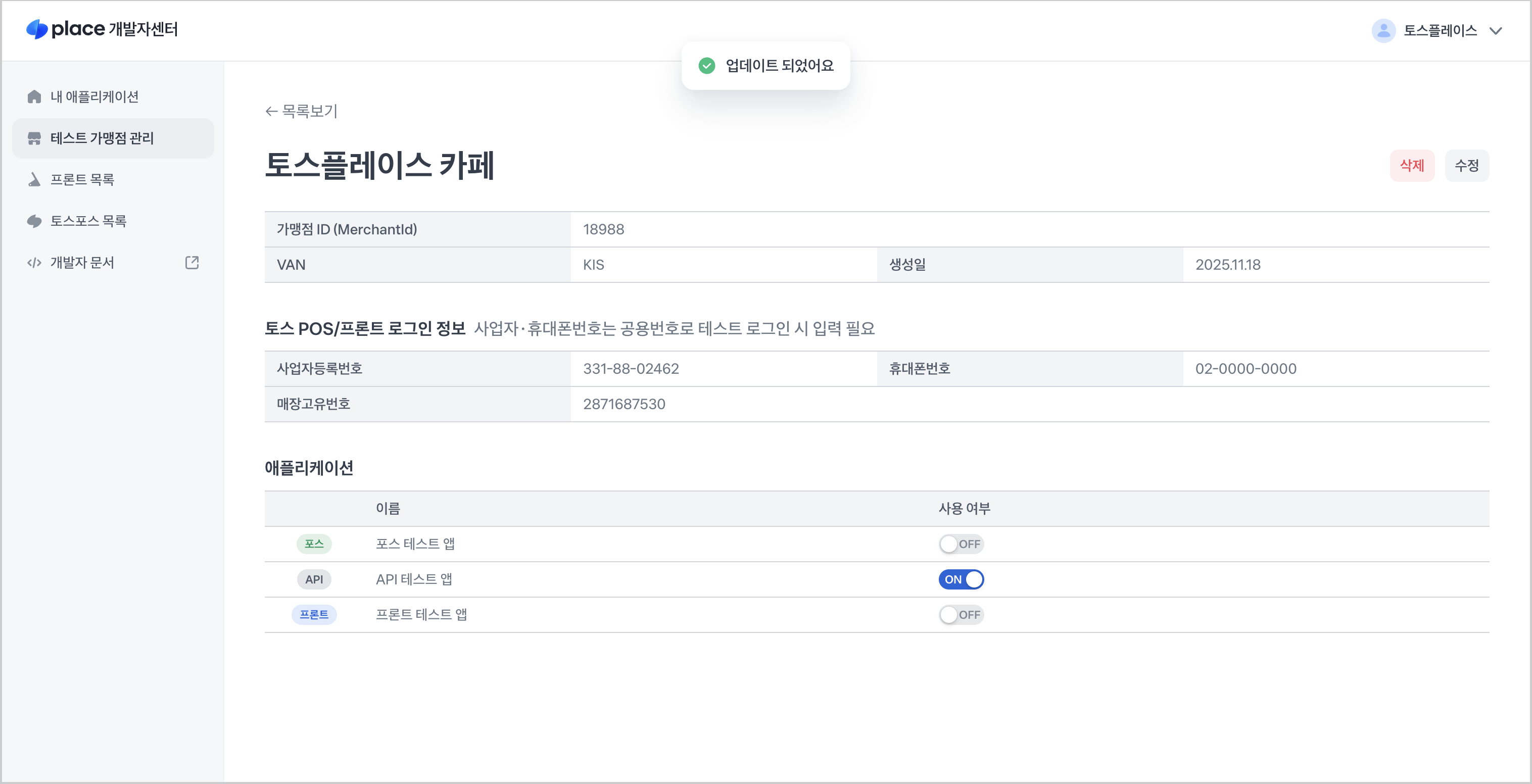Viewport: 1532px width, 784px height.
Task: Click the API badge label
Action: [x=314, y=579]
